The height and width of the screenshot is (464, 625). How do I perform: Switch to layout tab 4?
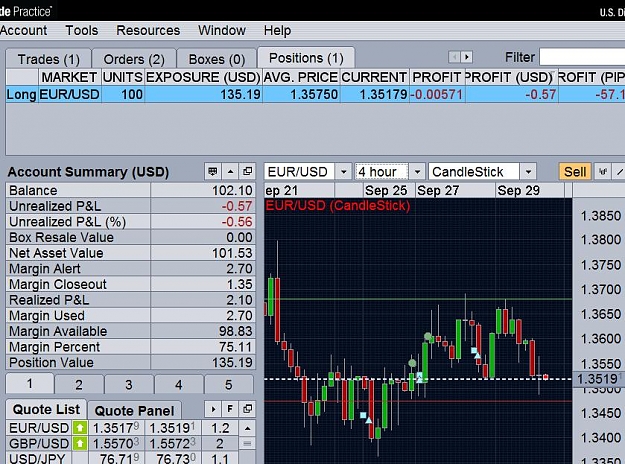[179, 385]
